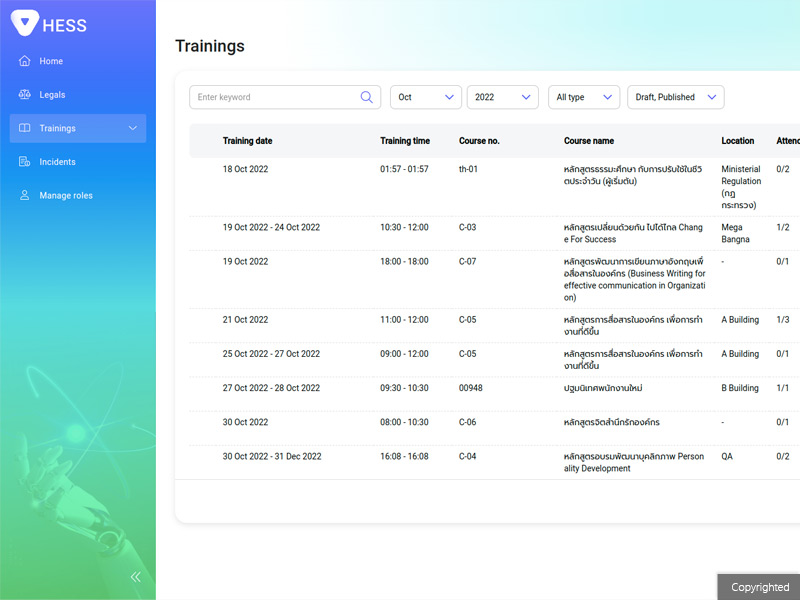Select course 00948 at B Building

click(470, 388)
